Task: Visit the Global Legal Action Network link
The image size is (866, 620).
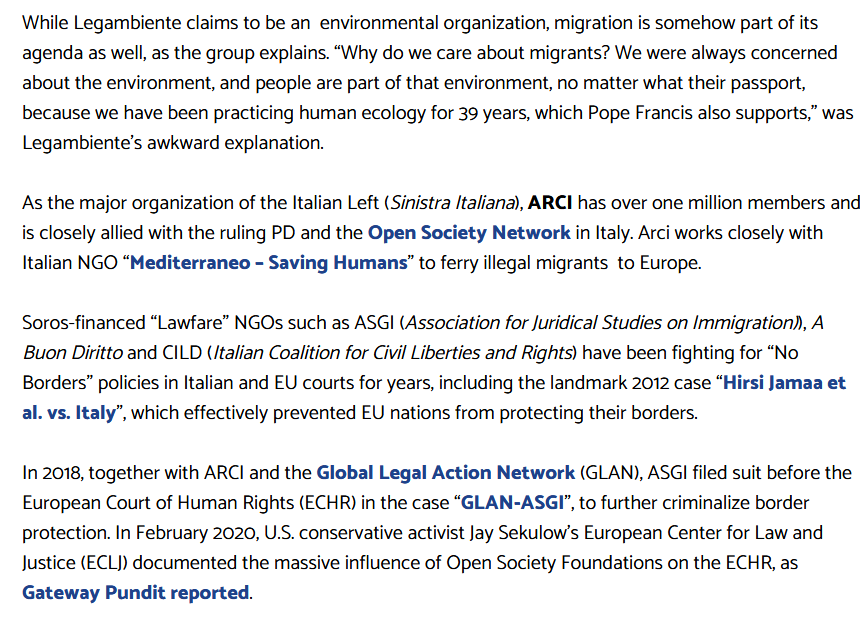Action: pos(446,473)
